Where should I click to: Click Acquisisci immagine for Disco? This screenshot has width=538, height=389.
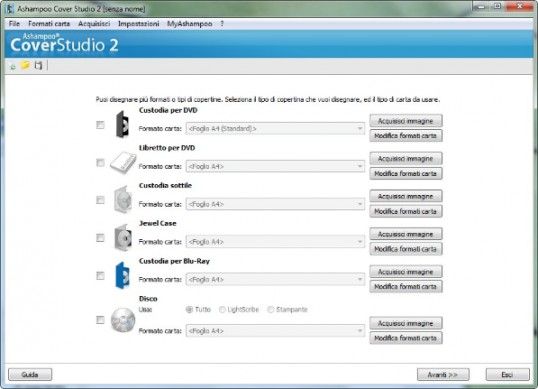[406, 323]
